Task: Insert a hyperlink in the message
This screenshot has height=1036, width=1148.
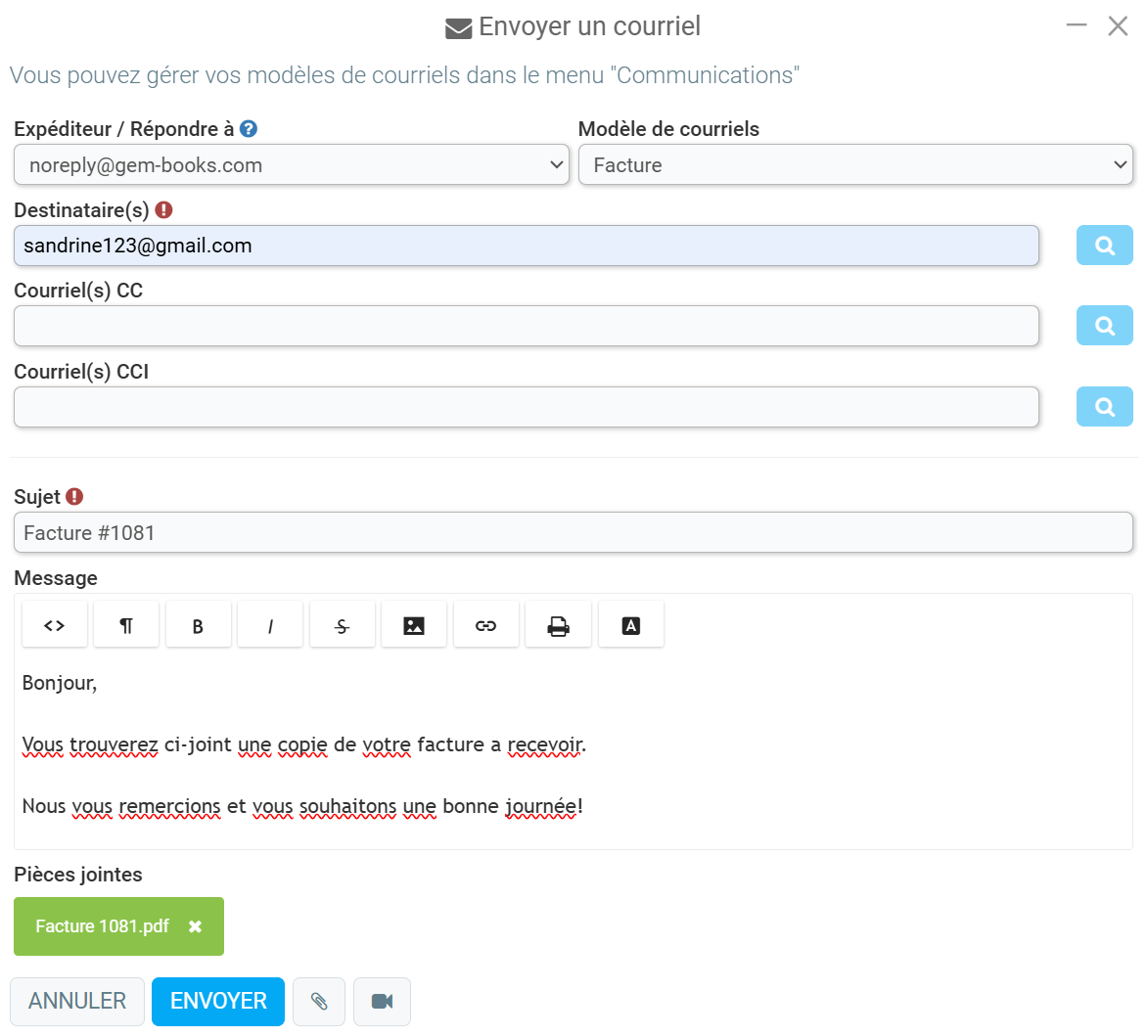Action: click(486, 625)
